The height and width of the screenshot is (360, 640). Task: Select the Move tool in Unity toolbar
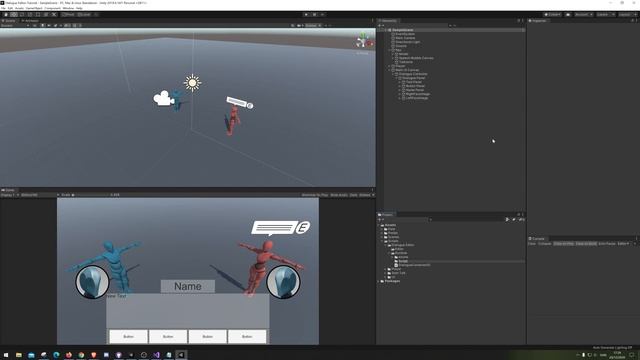point(14,14)
